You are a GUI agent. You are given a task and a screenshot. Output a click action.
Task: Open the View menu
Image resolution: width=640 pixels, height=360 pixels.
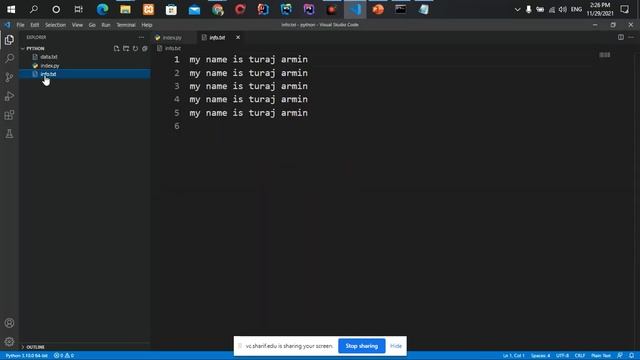pyautogui.click(x=77, y=25)
